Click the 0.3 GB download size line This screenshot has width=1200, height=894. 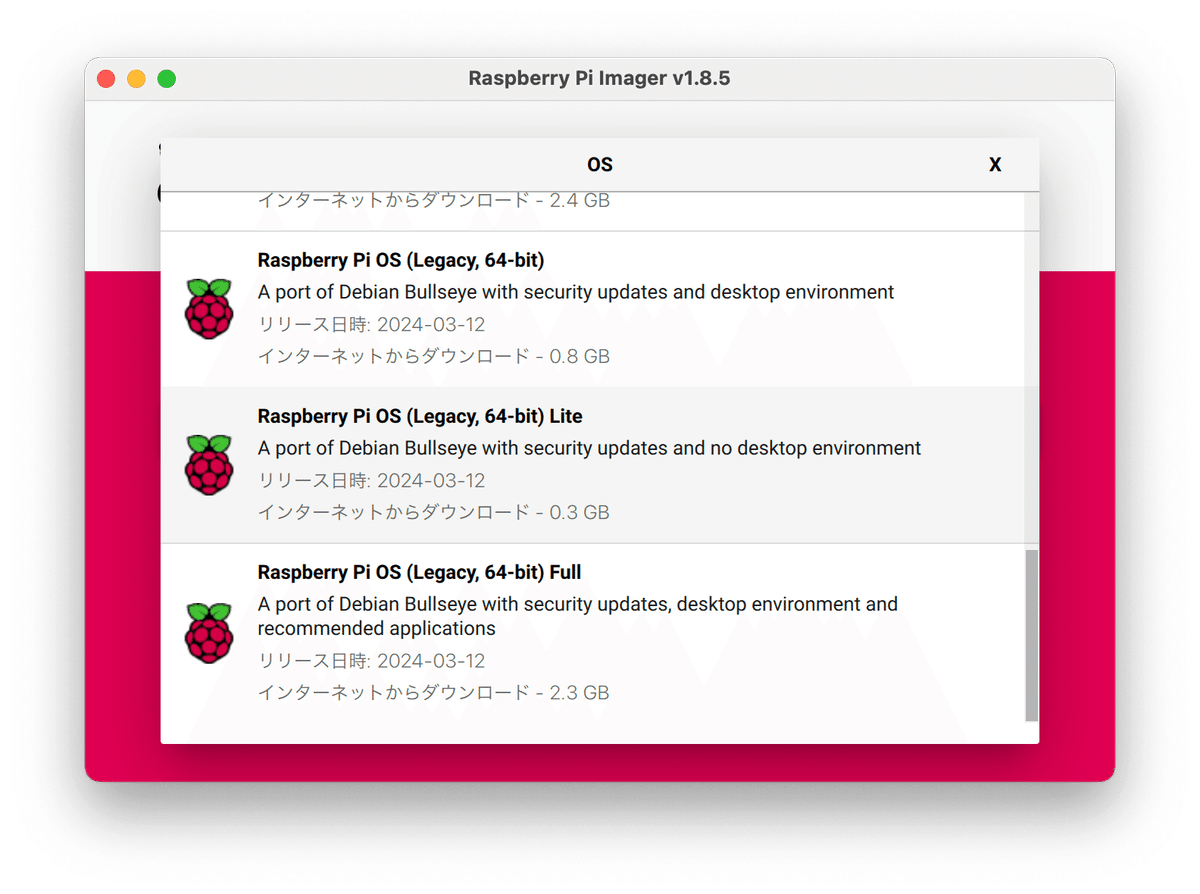[434, 512]
